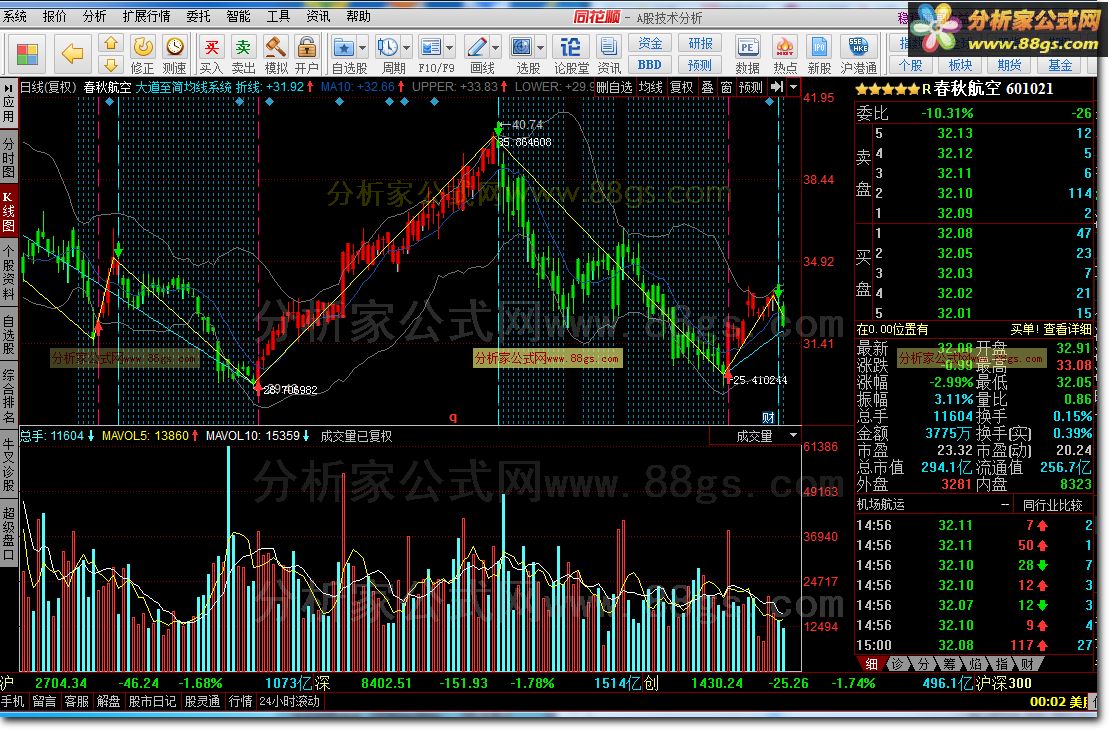Open the 数据 PE data icon
The width and height of the screenshot is (1110, 730).
[748, 55]
